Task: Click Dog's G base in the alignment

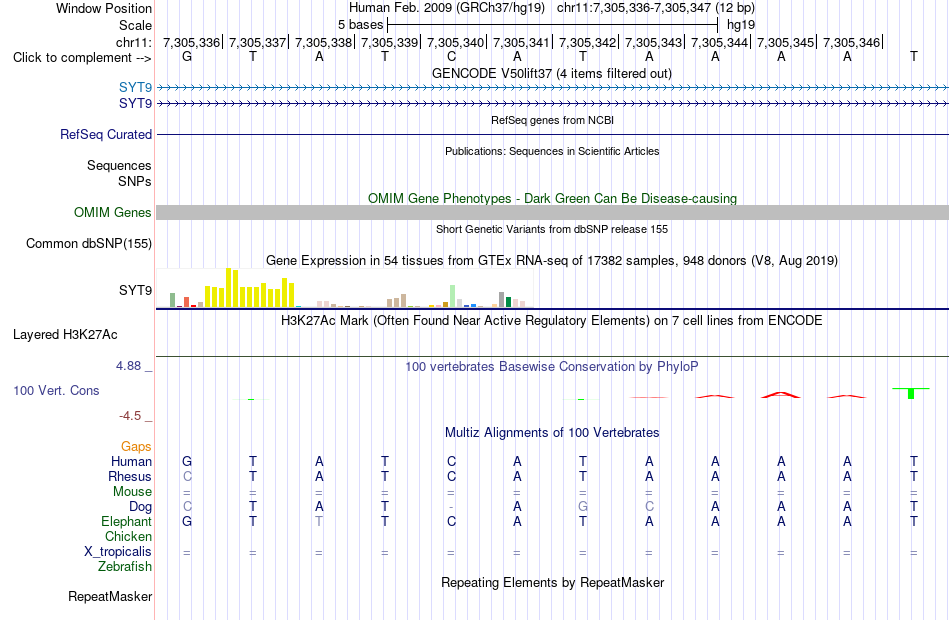Action: [x=583, y=507]
